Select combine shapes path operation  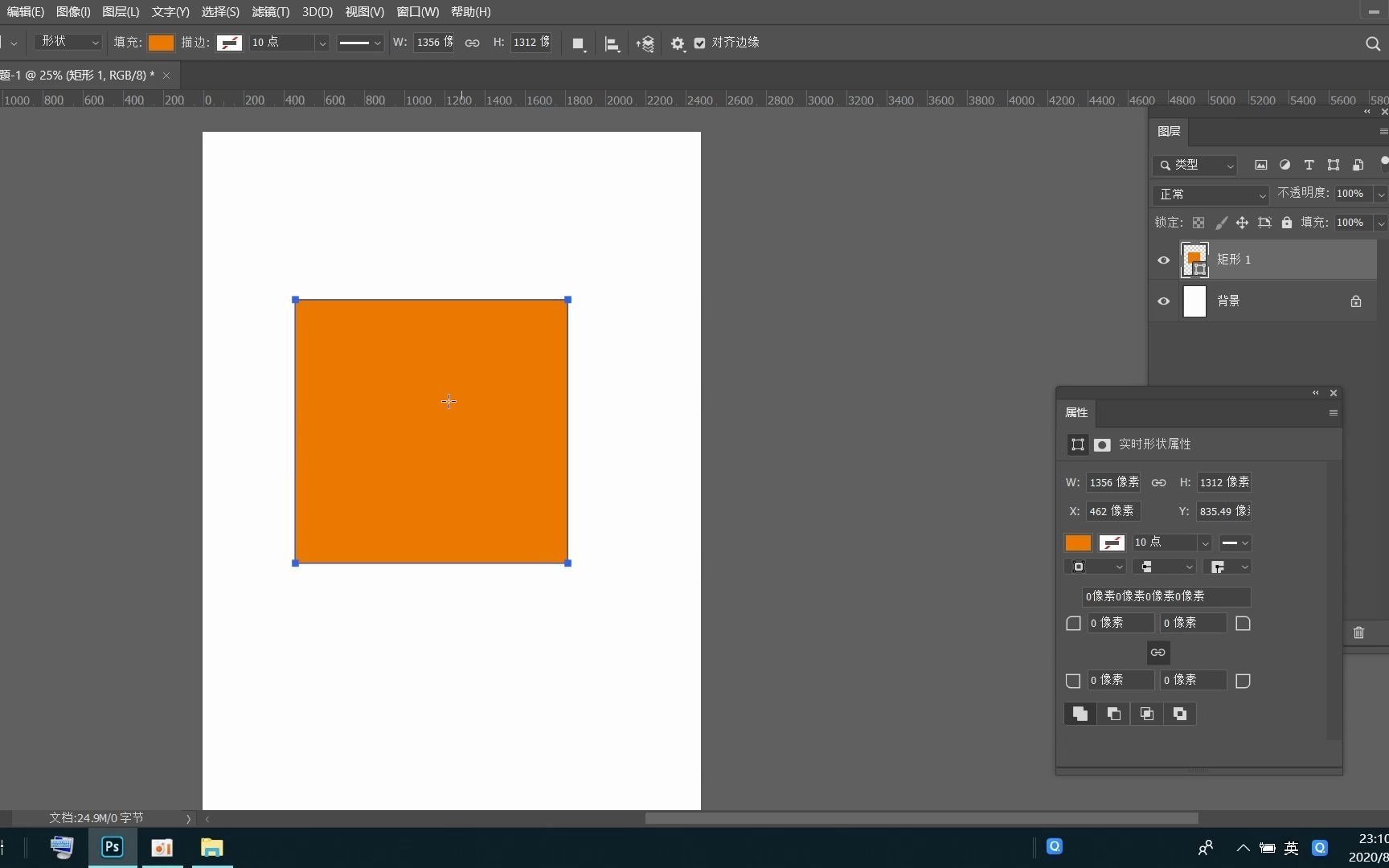pyautogui.click(x=1080, y=714)
